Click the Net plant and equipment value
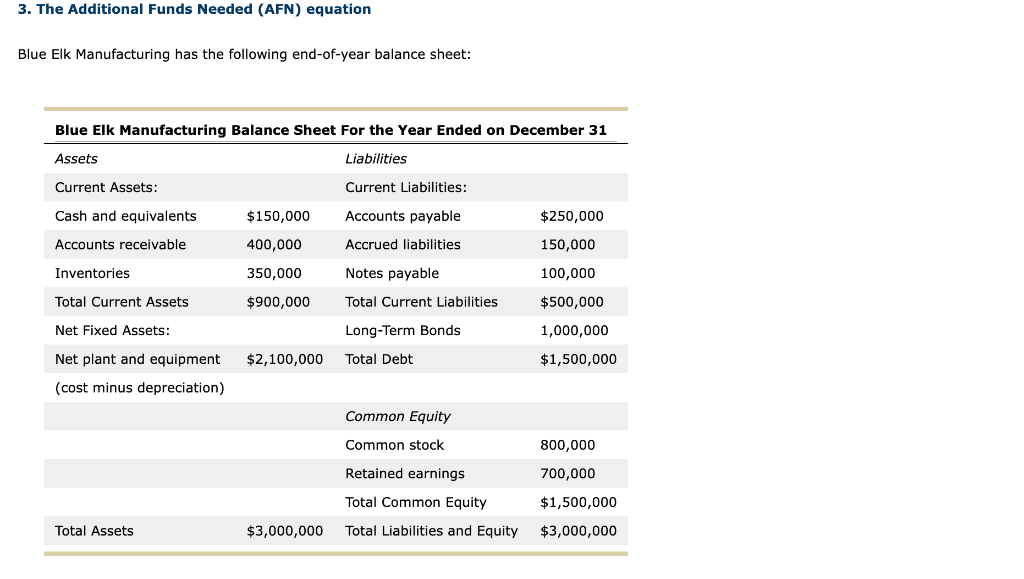Viewport: 1024px width, 579px height. coord(285,360)
